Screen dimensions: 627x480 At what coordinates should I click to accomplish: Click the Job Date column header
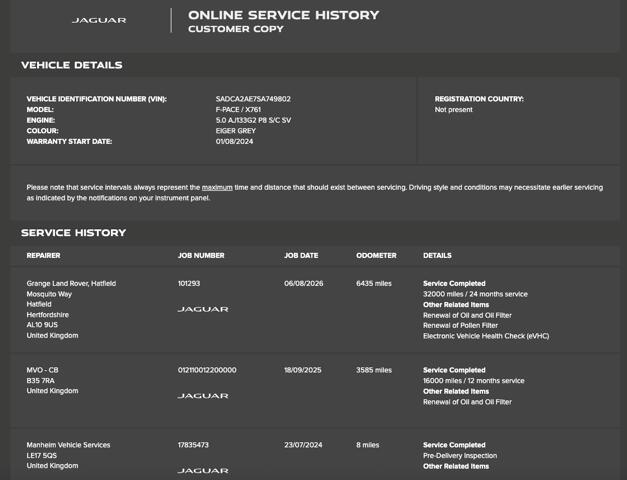click(x=301, y=255)
